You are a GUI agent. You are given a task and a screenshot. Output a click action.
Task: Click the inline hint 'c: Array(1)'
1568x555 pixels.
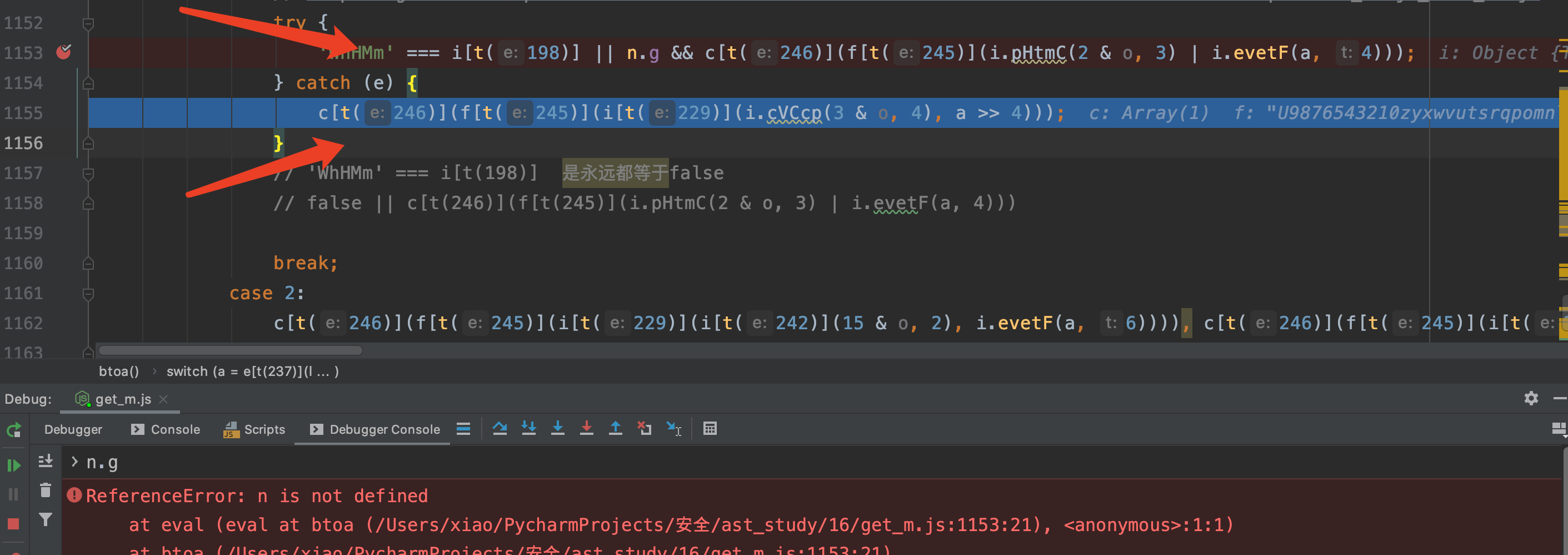point(1148,113)
